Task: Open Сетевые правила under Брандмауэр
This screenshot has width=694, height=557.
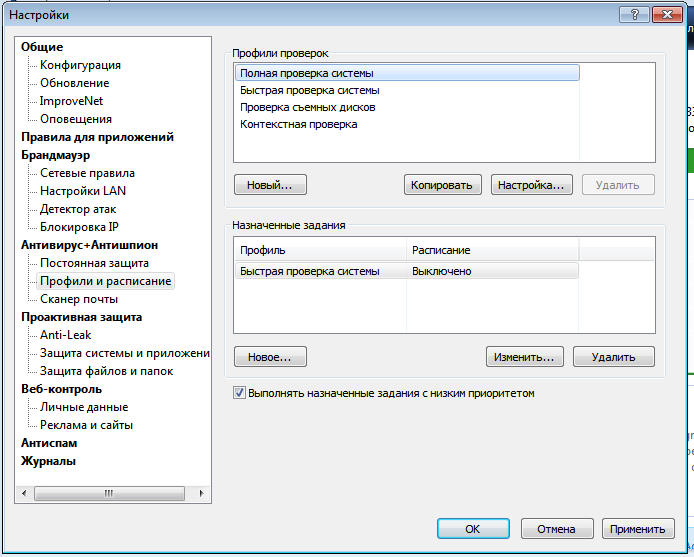Action: click(87, 173)
